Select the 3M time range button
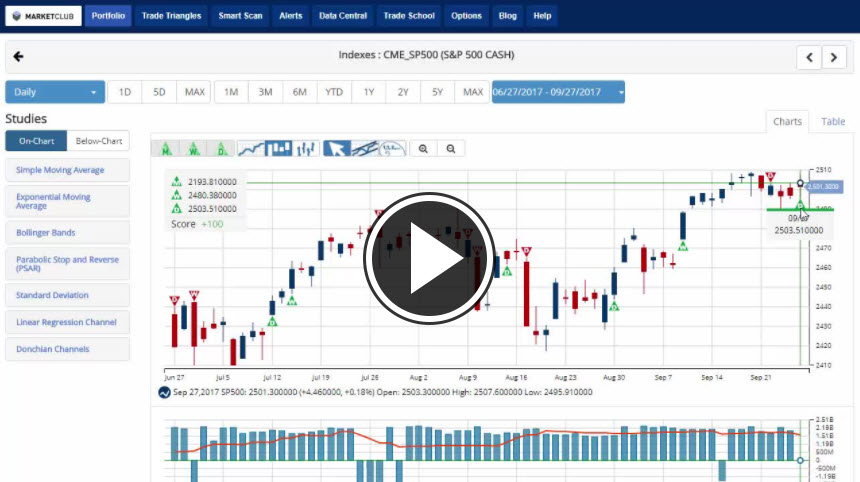The width and height of the screenshot is (860, 482). pos(265,92)
